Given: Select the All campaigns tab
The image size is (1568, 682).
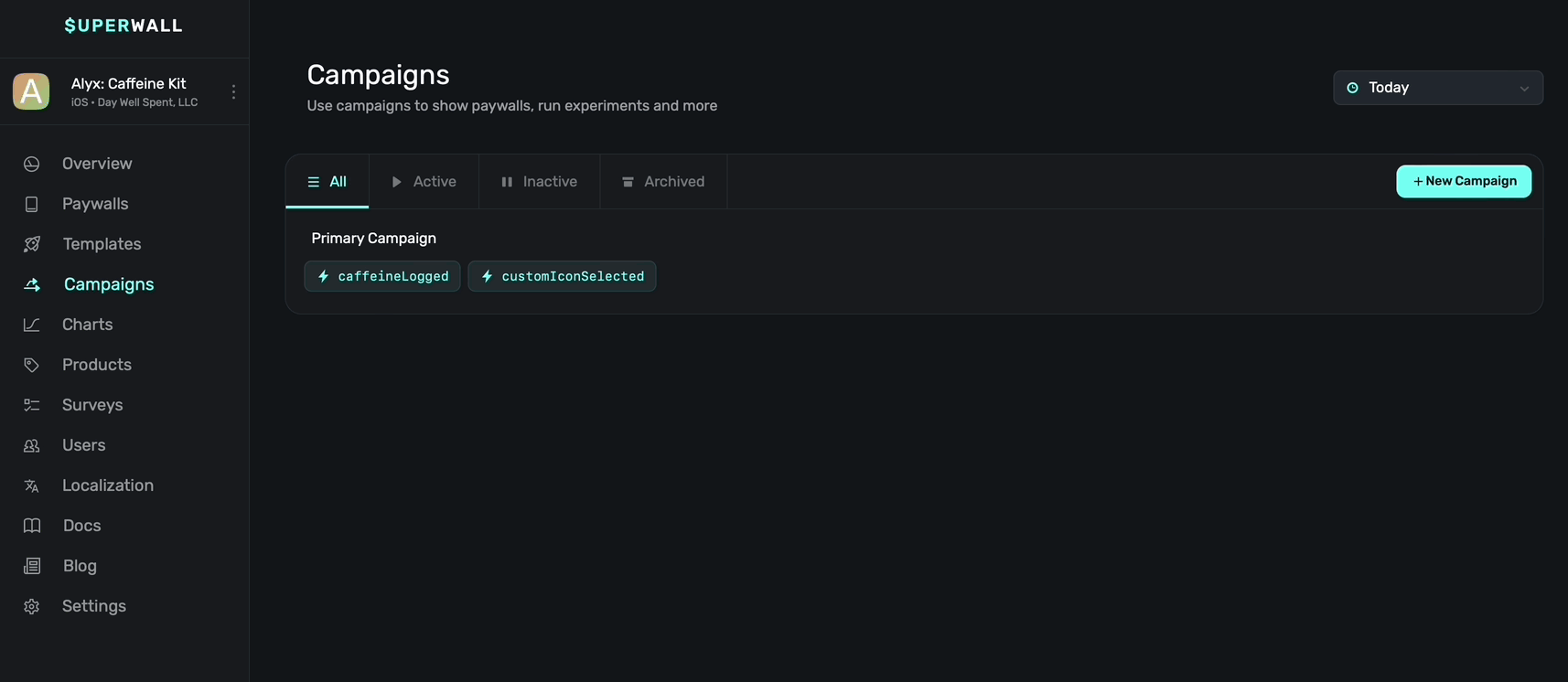Looking at the screenshot, I should tap(328, 182).
